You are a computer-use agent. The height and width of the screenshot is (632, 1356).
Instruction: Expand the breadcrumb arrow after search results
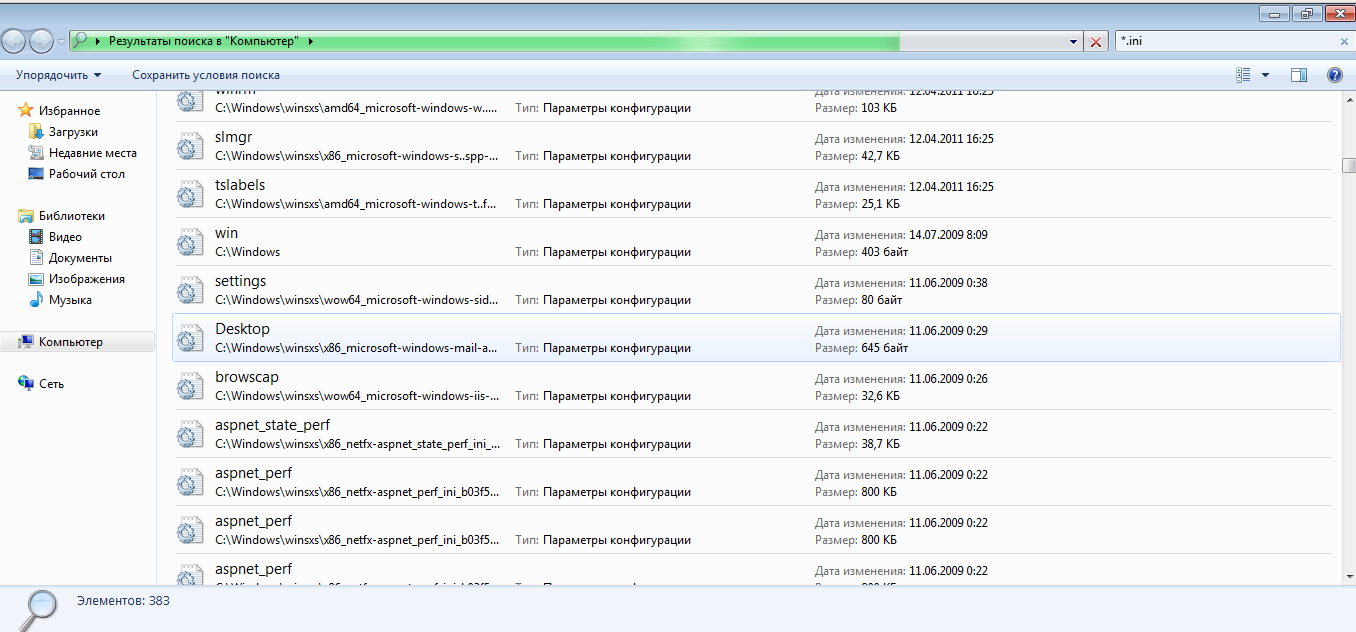pos(311,41)
